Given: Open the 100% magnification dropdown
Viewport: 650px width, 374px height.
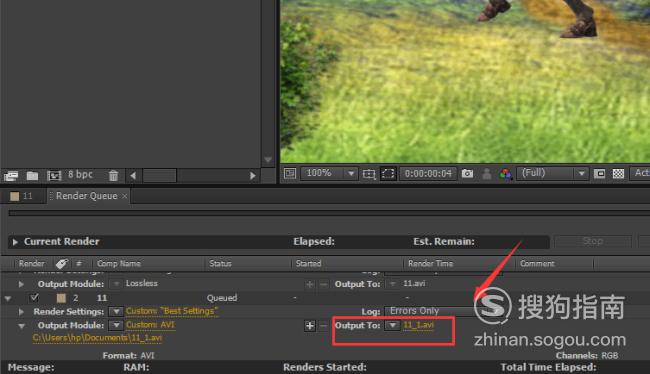Looking at the screenshot, I should [329, 173].
